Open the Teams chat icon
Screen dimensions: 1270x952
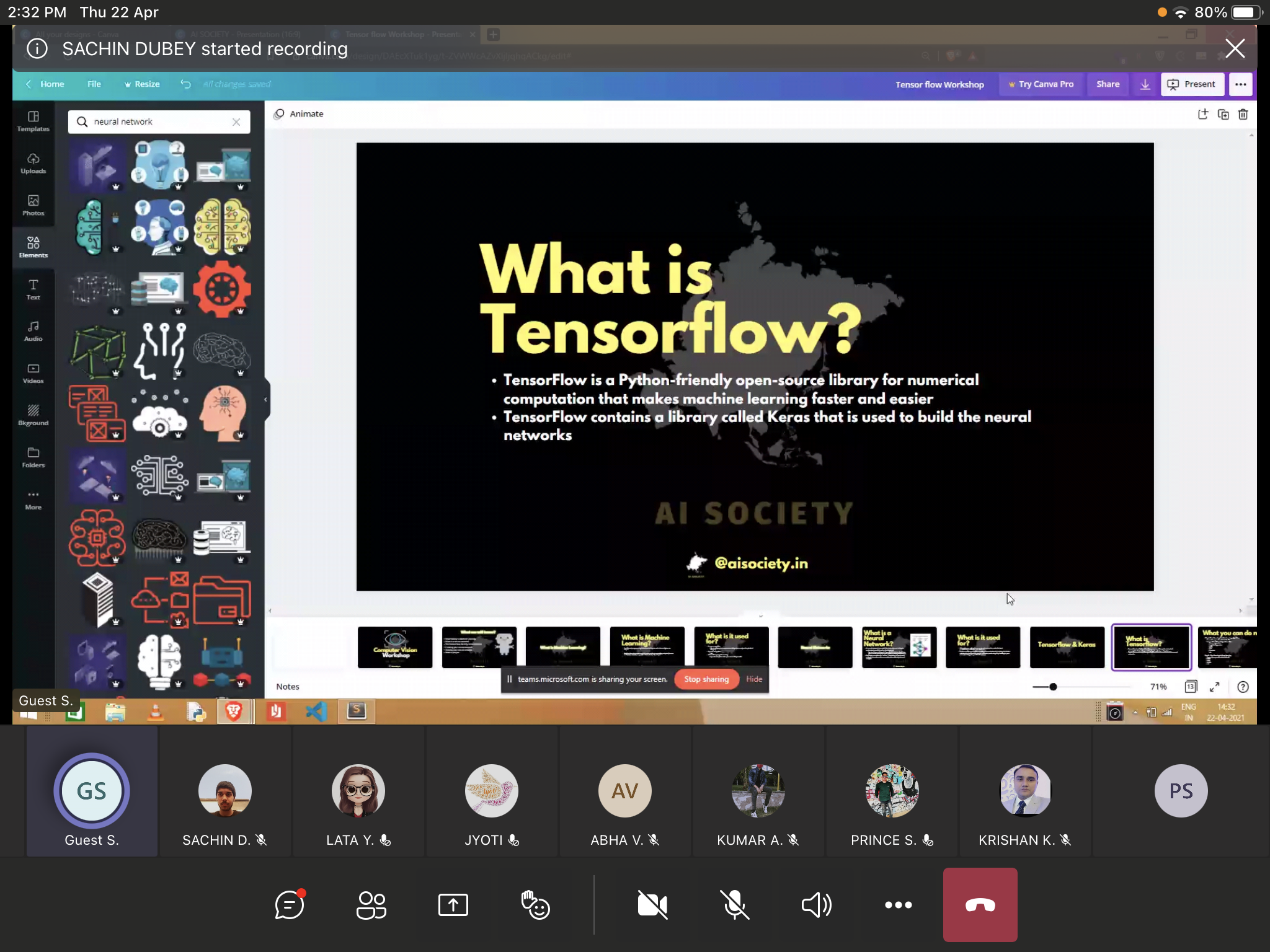290,905
